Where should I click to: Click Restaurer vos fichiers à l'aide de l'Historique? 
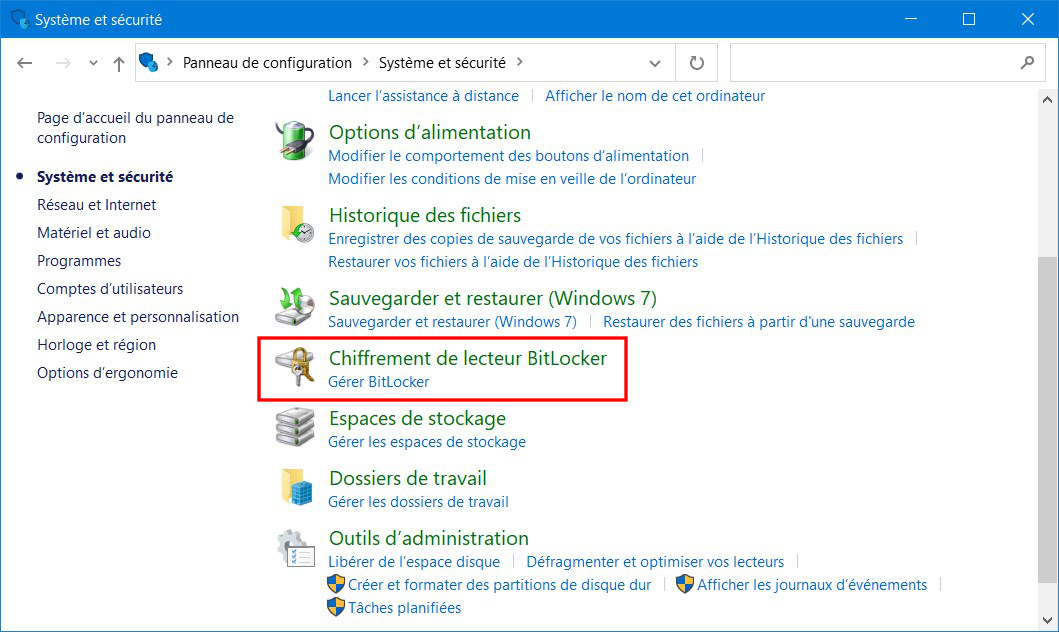click(x=513, y=262)
